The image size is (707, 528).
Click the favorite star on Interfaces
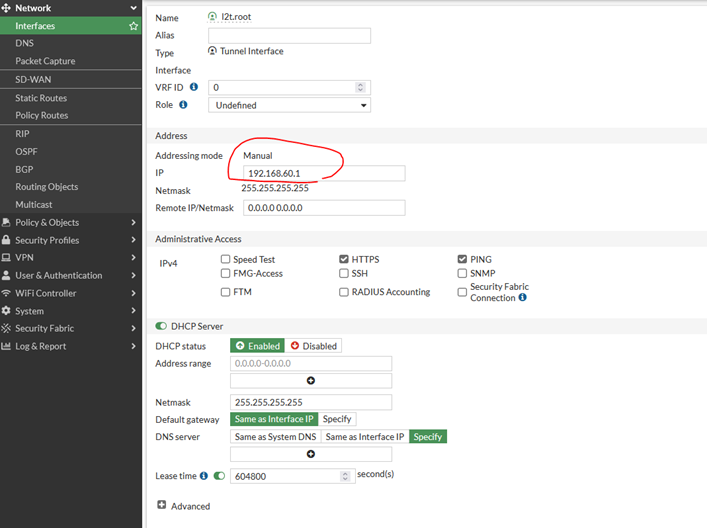point(133,26)
